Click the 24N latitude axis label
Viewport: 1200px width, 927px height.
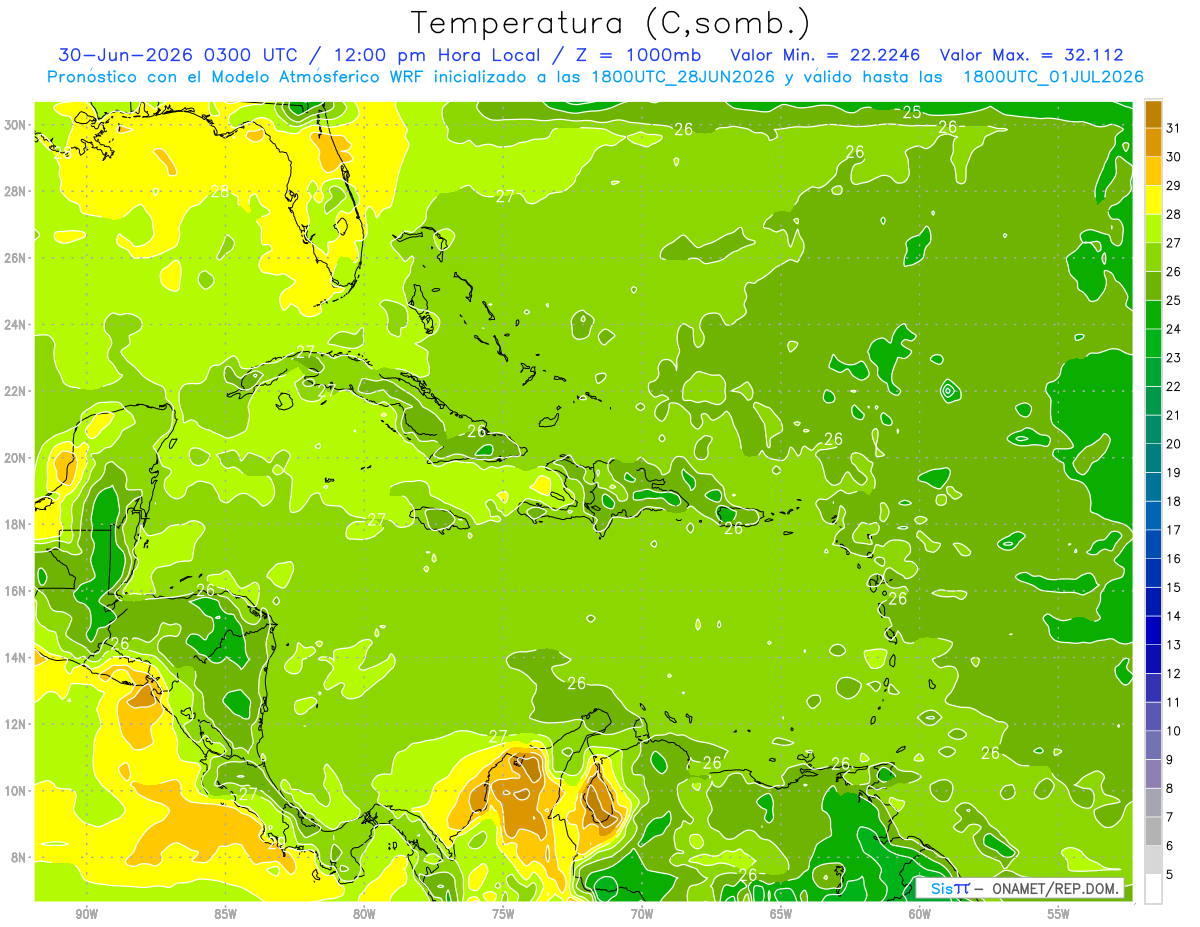click(16, 325)
